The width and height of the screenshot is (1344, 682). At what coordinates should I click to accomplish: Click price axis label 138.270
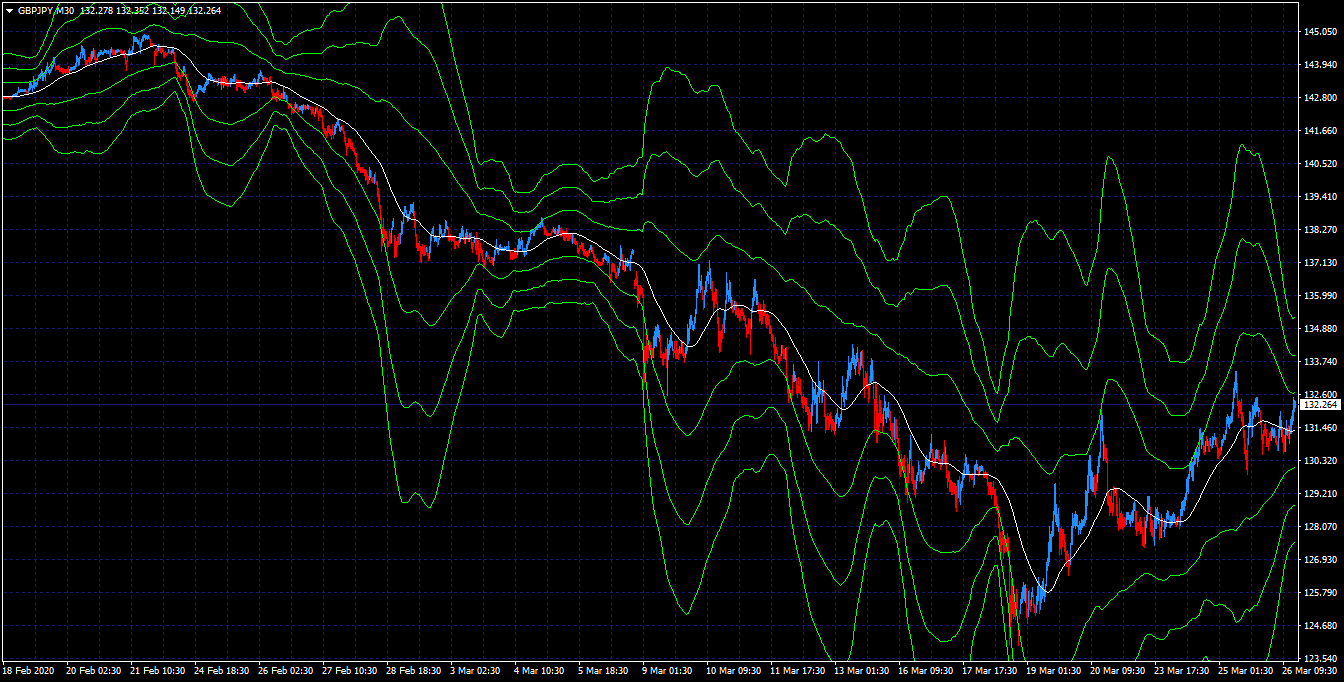coord(1321,230)
